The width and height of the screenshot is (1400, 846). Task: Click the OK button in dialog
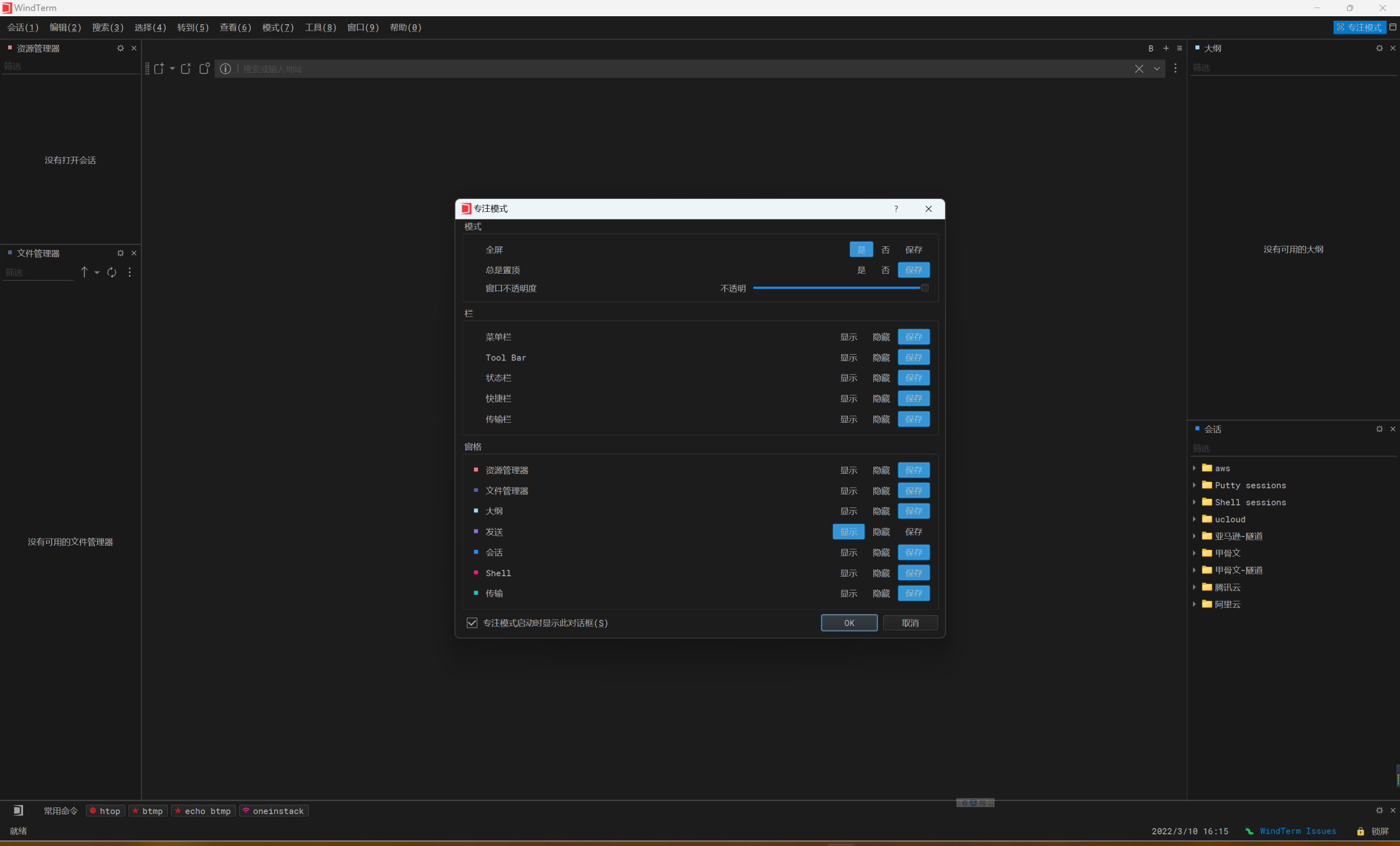(848, 623)
